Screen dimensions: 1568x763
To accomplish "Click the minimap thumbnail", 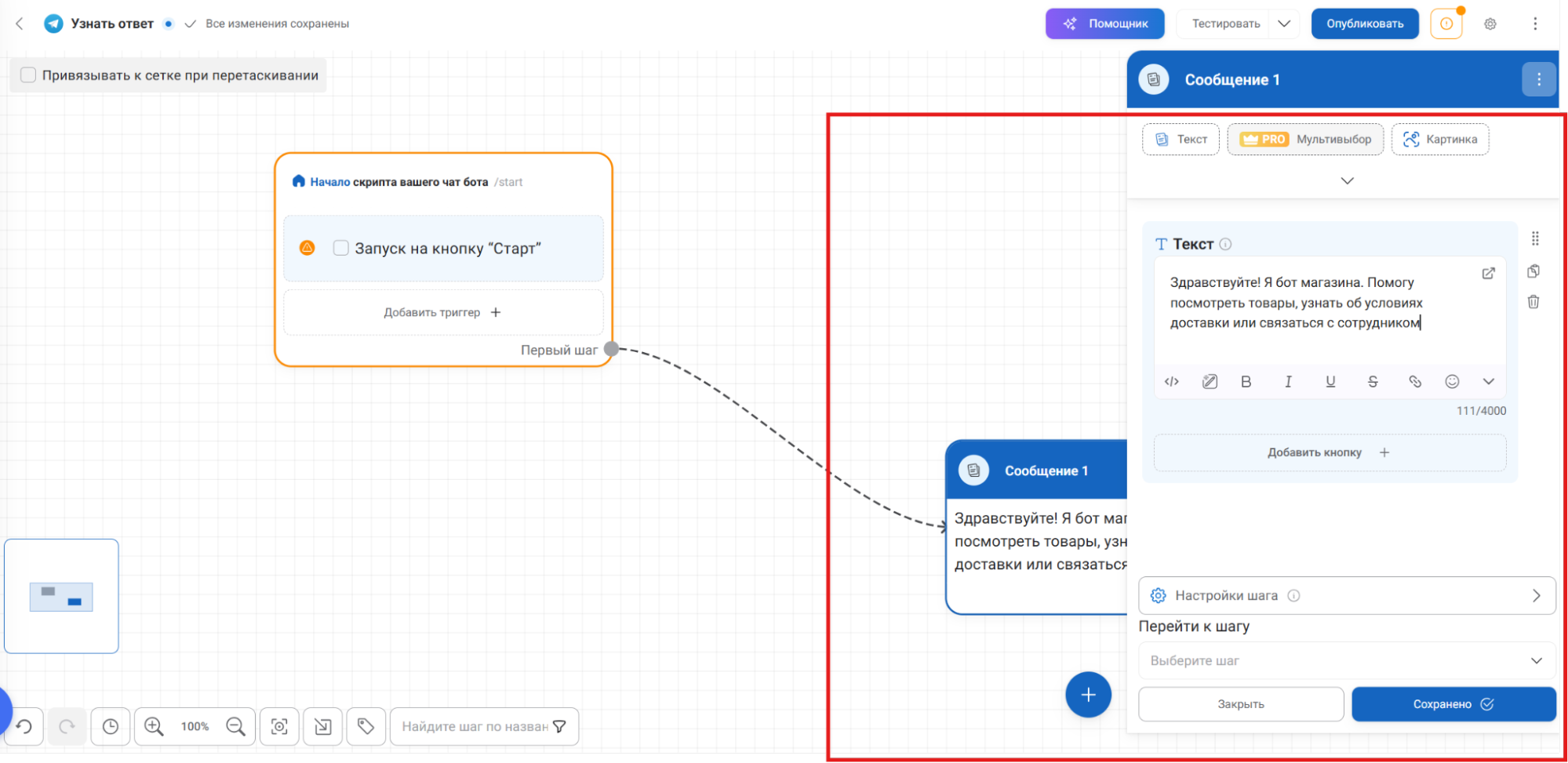I will (61, 596).
